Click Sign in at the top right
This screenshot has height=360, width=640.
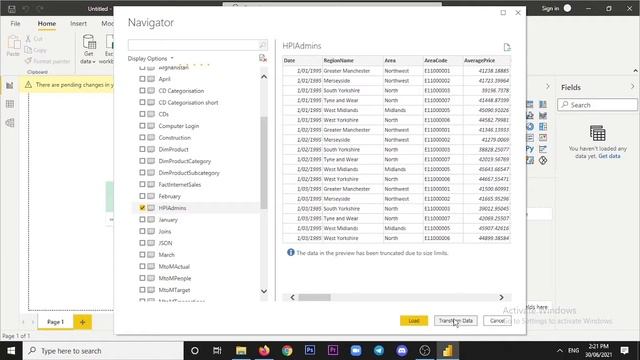pos(550,9)
